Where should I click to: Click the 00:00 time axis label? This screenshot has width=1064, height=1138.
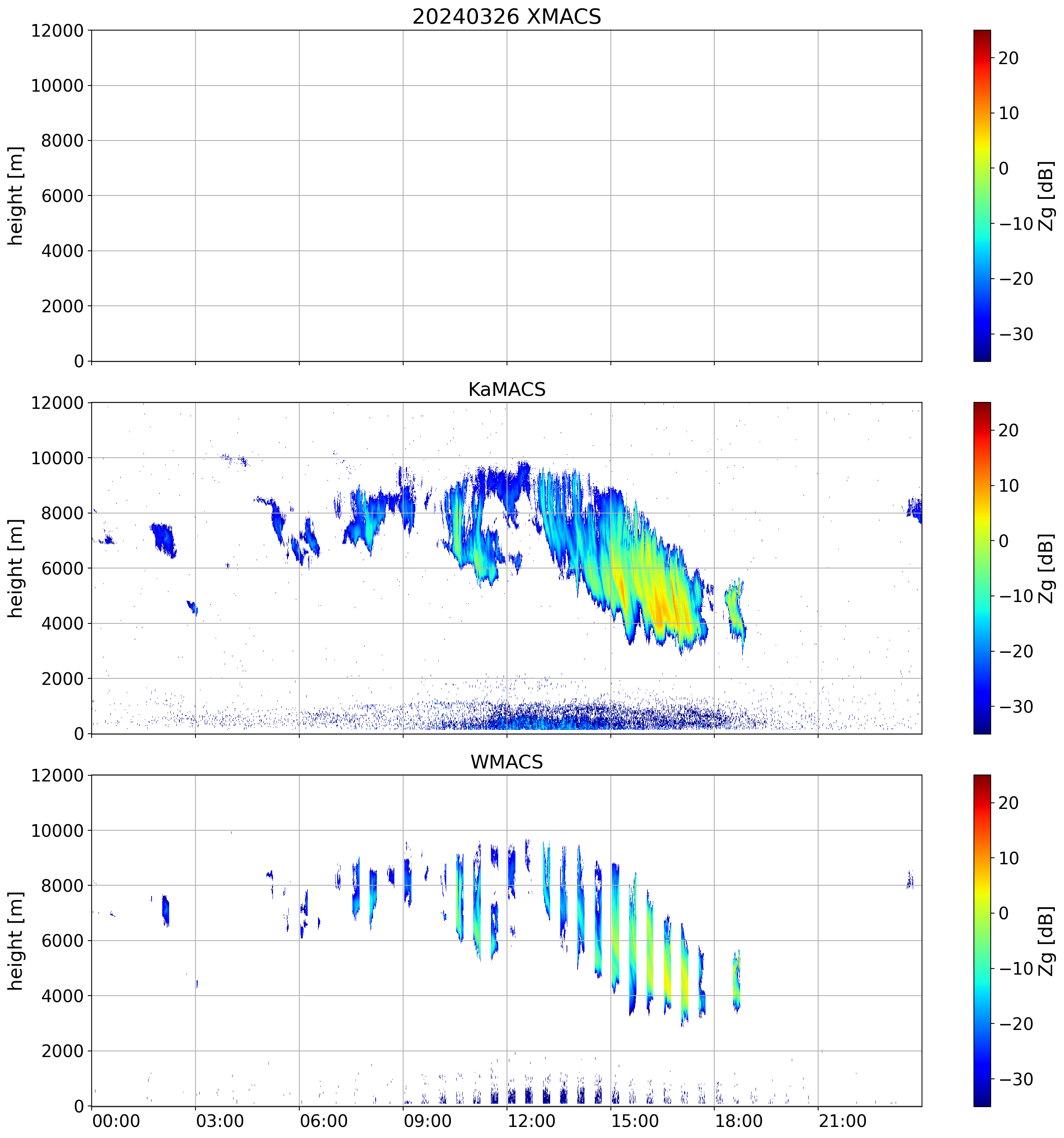coord(116,1121)
